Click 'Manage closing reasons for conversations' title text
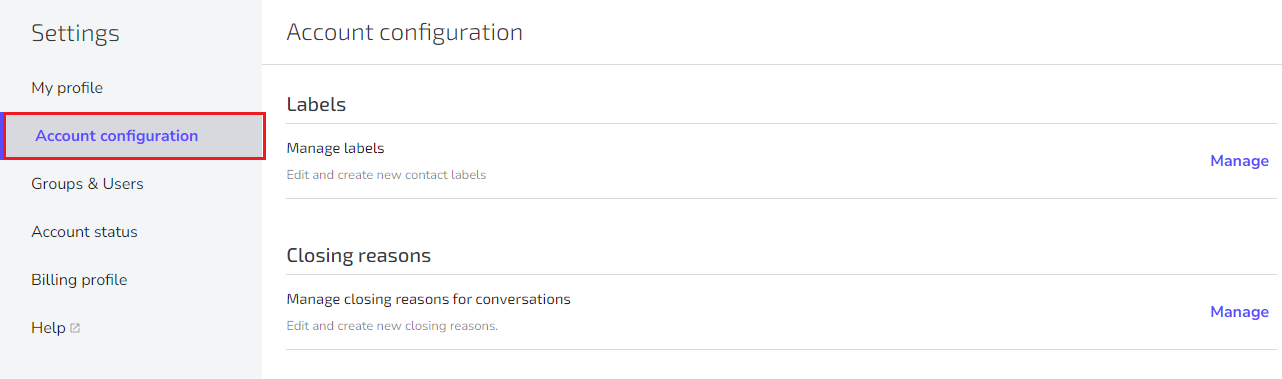1282x379 pixels. click(x=428, y=299)
